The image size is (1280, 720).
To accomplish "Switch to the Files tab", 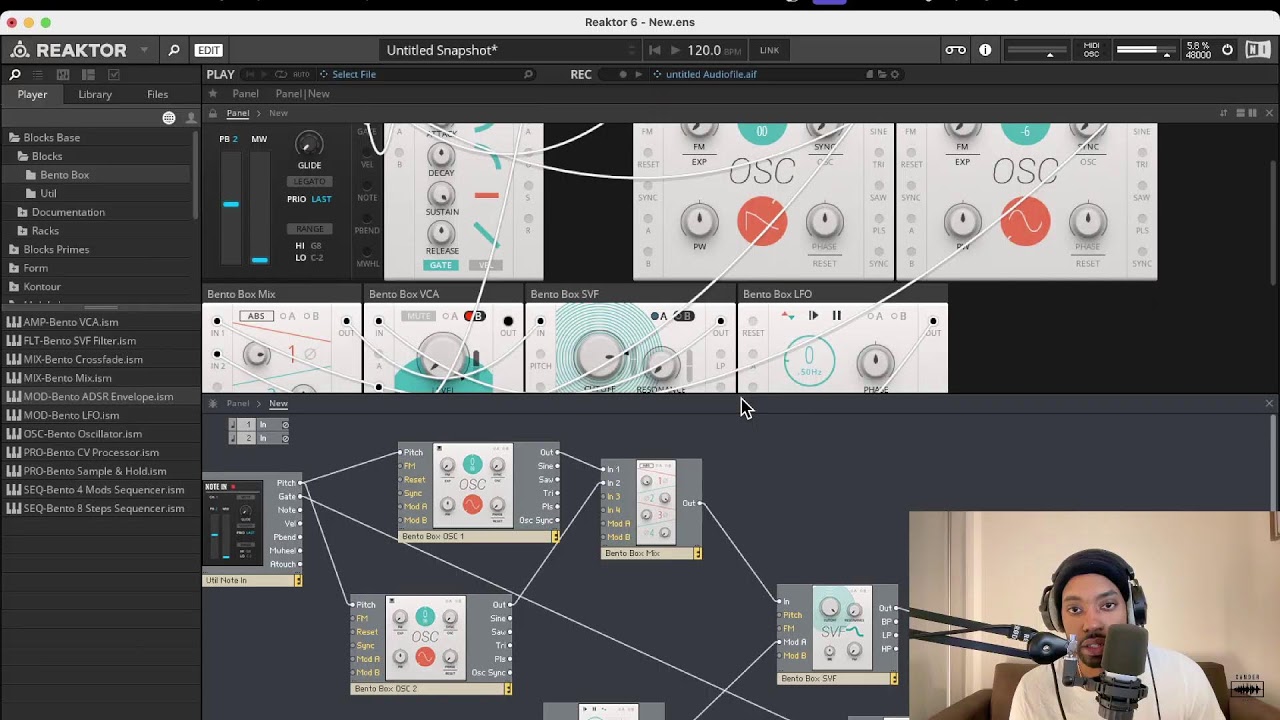I will [158, 94].
